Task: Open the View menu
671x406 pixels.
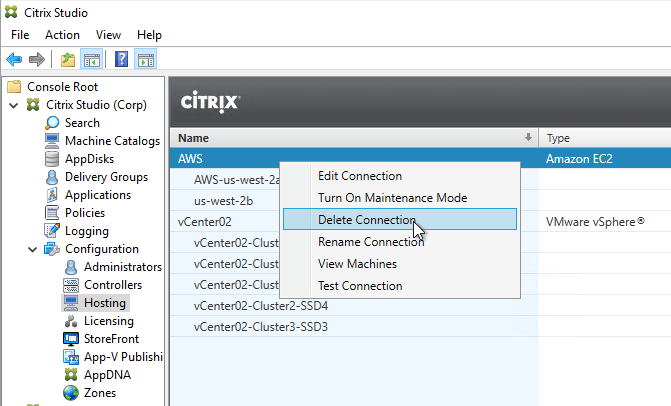Action: [108, 35]
